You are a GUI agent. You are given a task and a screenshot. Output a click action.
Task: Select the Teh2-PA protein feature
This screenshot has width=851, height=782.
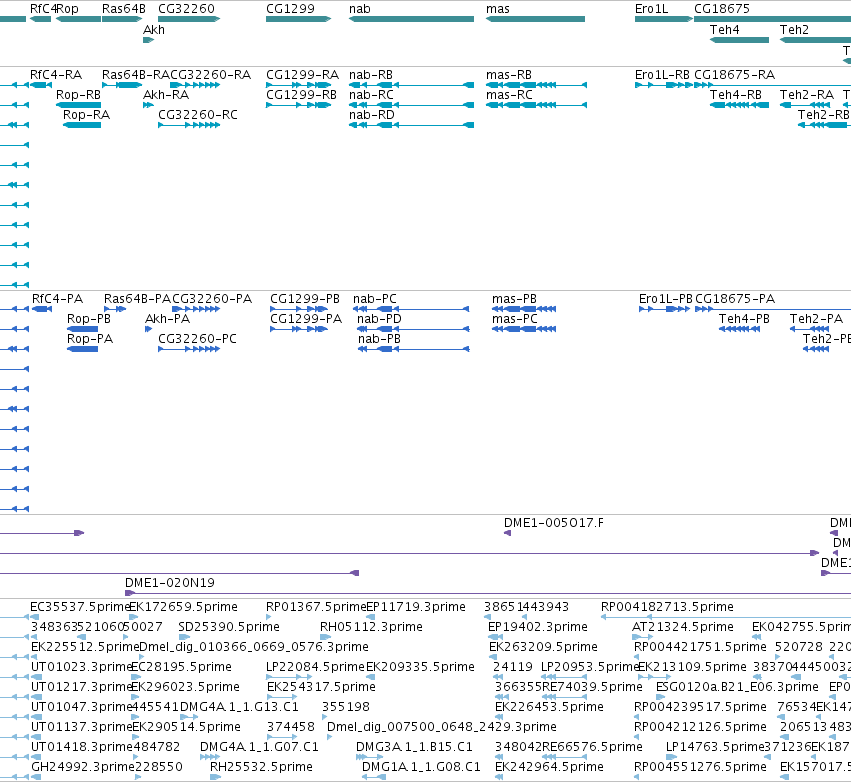[810, 329]
